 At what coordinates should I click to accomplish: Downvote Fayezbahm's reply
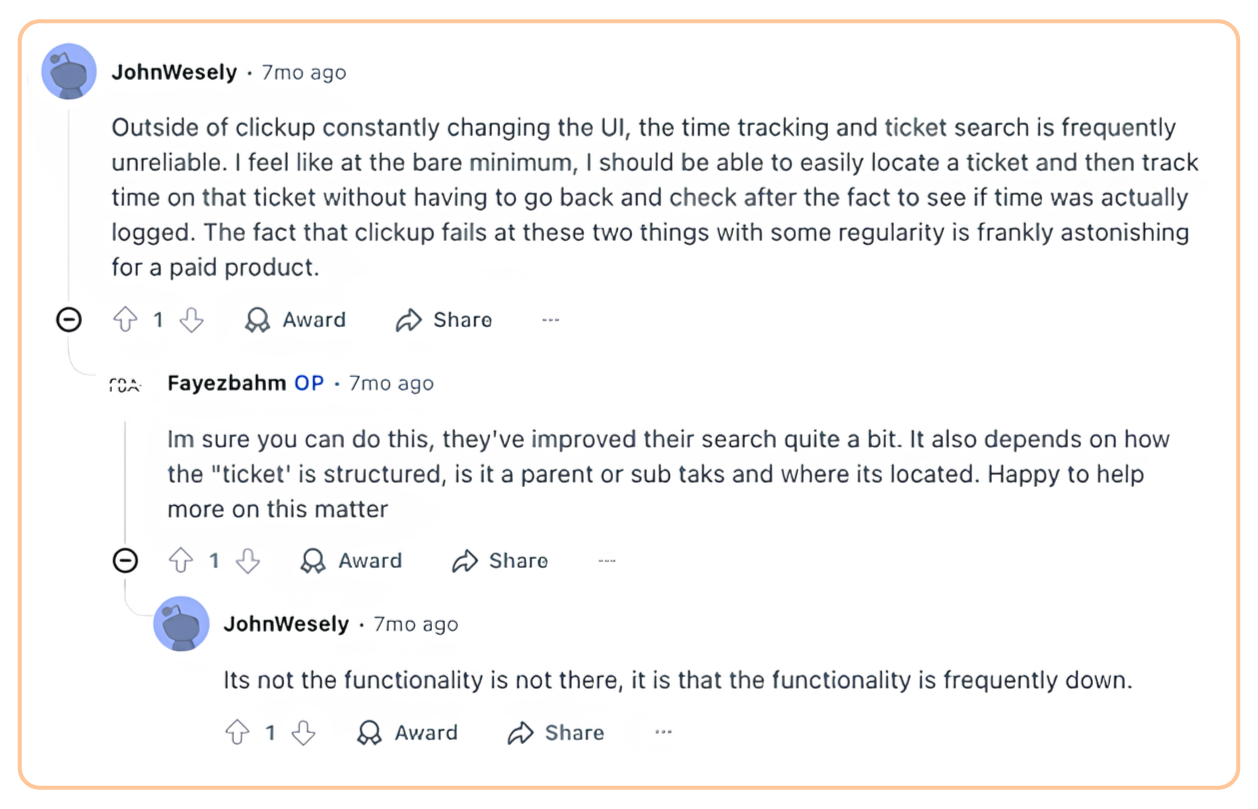tap(247, 560)
